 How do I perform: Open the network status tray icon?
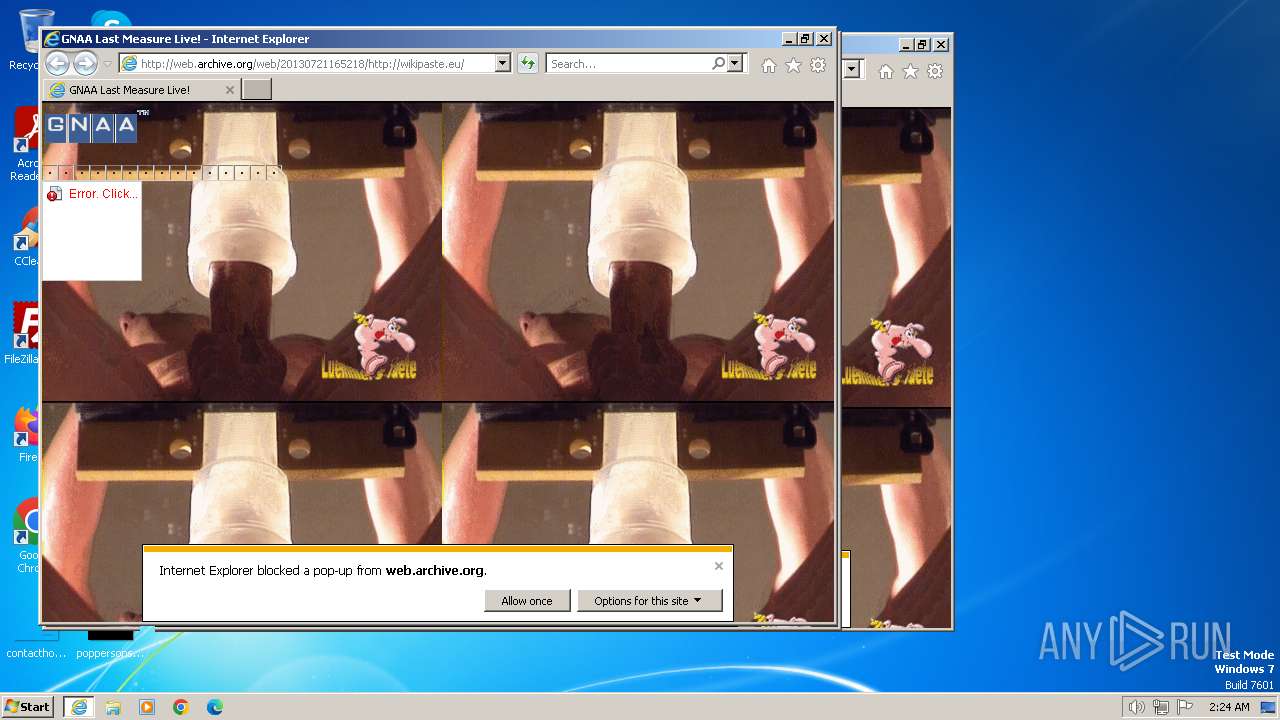click(1160, 707)
